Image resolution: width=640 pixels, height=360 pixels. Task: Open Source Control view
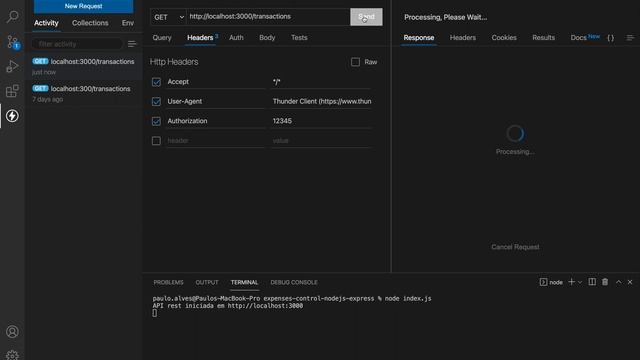[12, 42]
